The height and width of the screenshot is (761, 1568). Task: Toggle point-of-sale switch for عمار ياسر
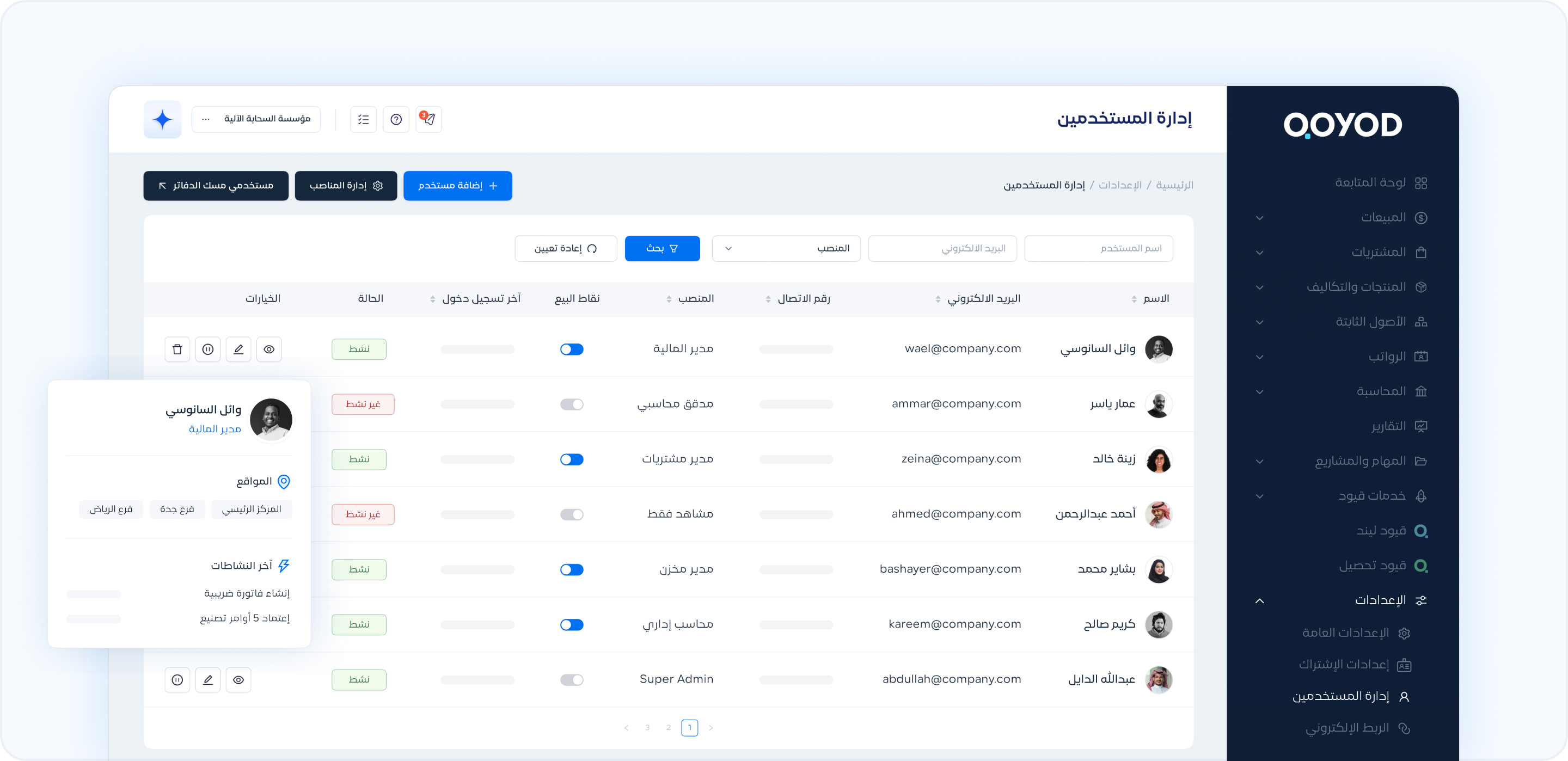pos(572,405)
